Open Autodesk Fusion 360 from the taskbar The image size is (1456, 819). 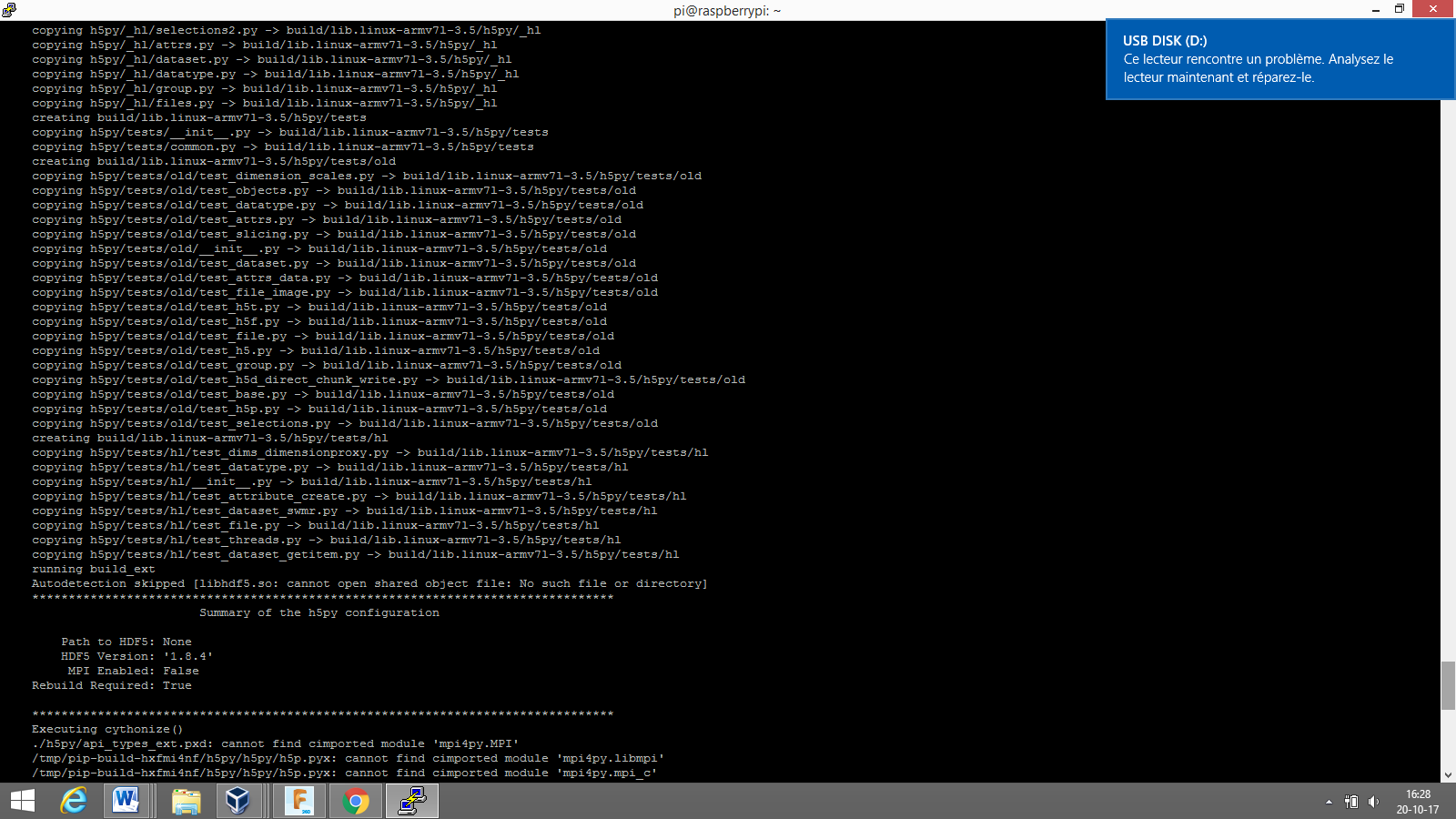[299, 801]
